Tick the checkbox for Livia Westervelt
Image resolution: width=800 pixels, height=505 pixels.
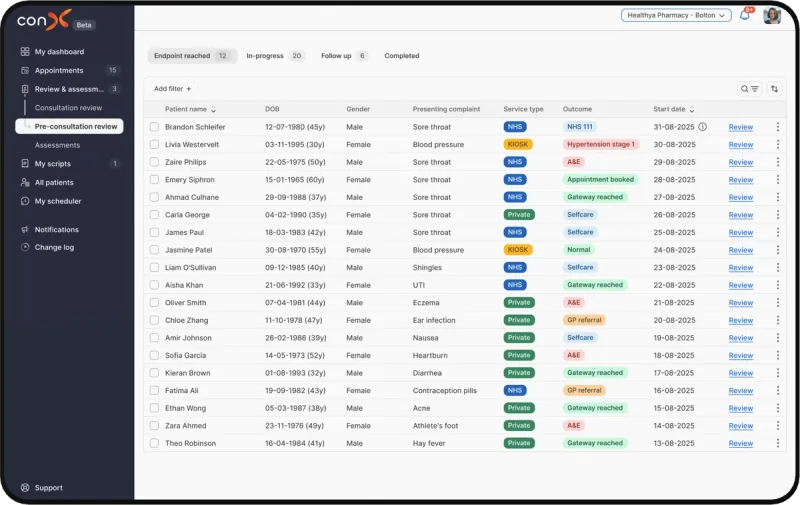tap(154, 144)
